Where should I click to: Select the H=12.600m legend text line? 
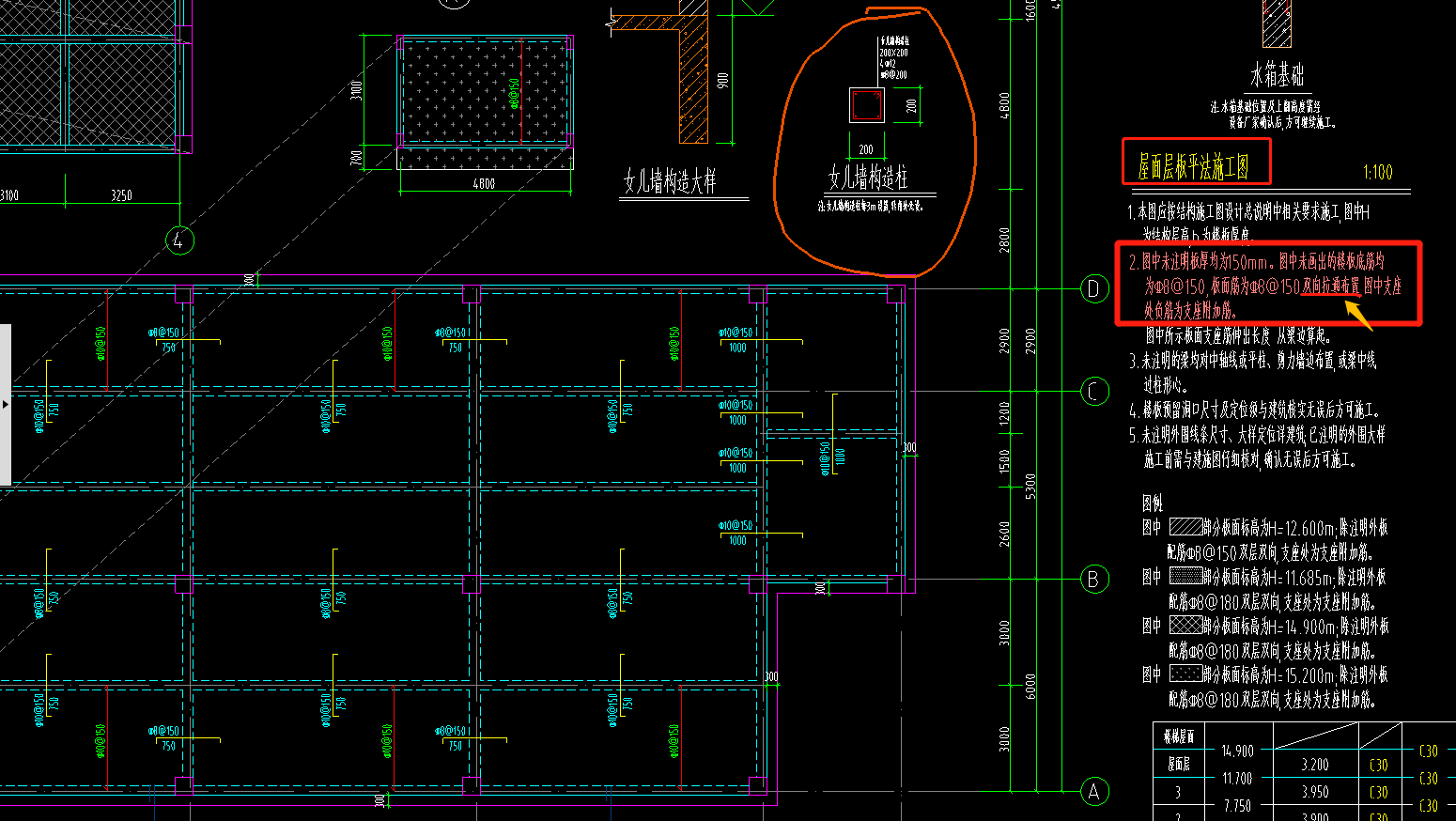(x=1295, y=528)
